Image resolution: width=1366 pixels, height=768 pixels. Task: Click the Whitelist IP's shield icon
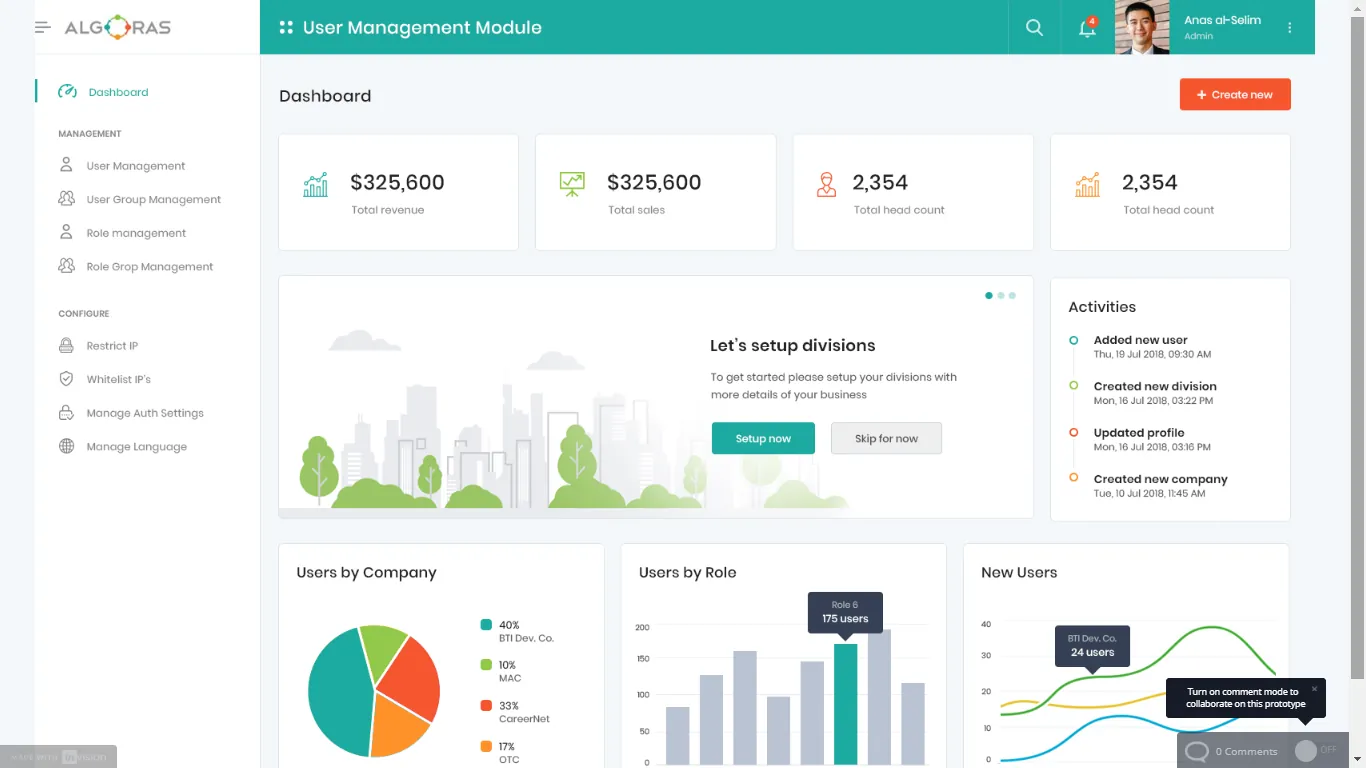pyautogui.click(x=66, y=379)
